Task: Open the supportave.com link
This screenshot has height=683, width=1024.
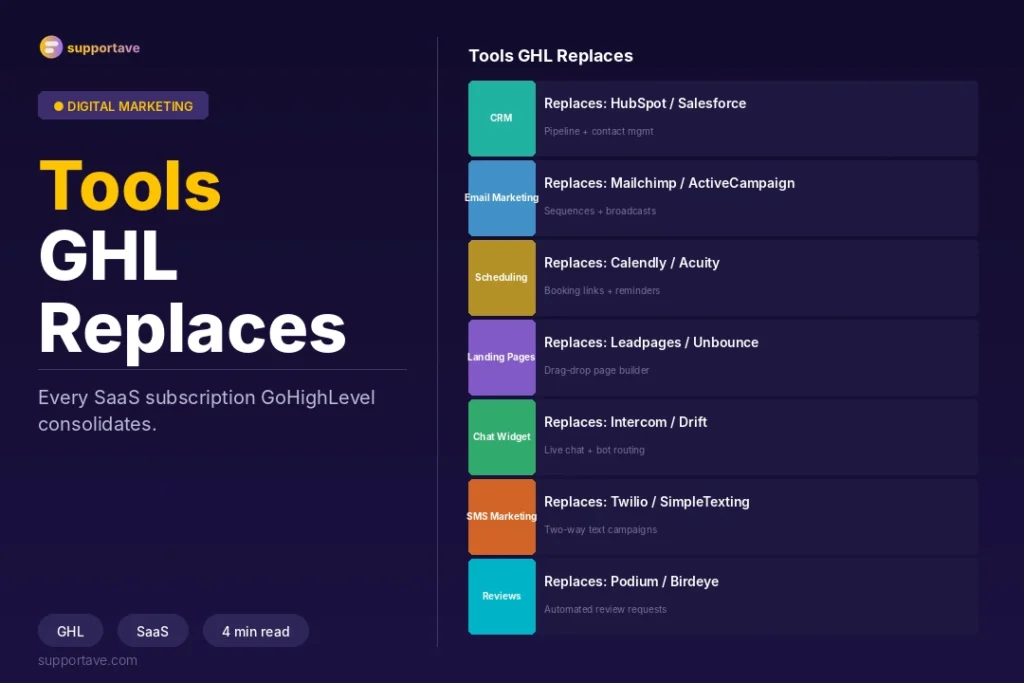Action: (x=88, y=660)
